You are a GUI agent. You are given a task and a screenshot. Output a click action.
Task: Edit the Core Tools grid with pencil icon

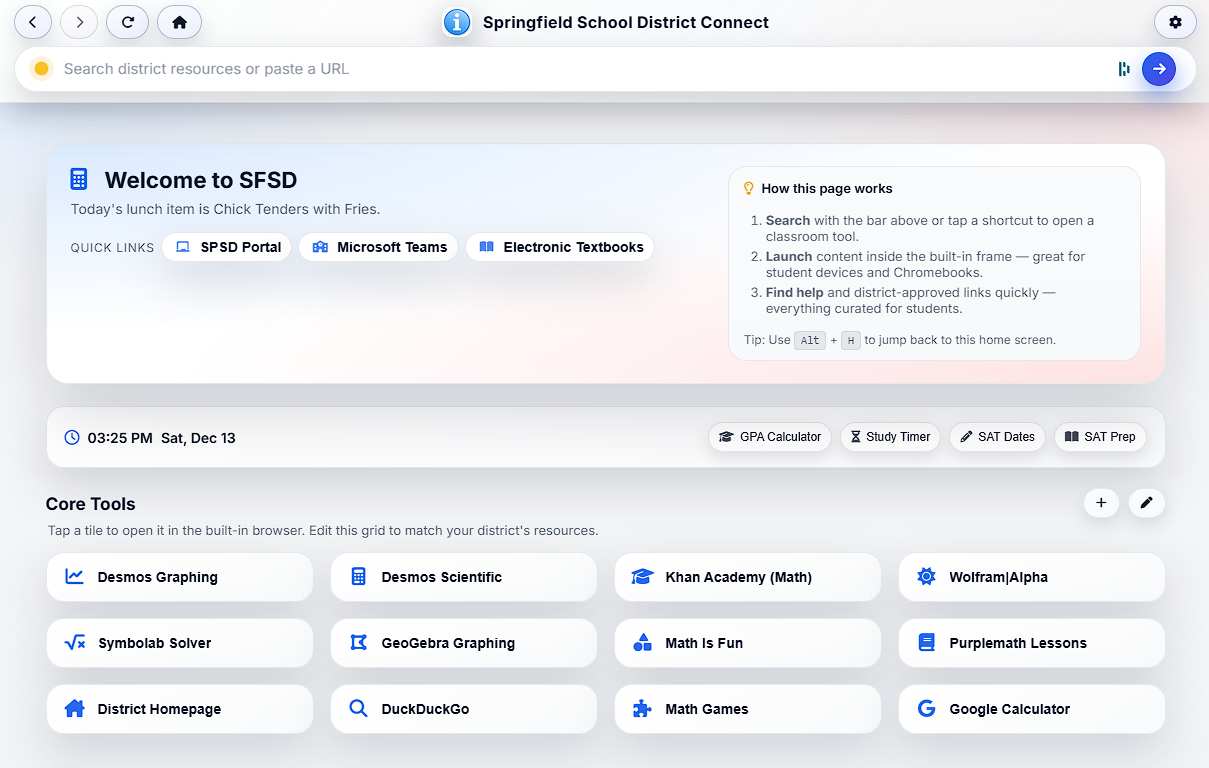click(x=1146, y=503)
